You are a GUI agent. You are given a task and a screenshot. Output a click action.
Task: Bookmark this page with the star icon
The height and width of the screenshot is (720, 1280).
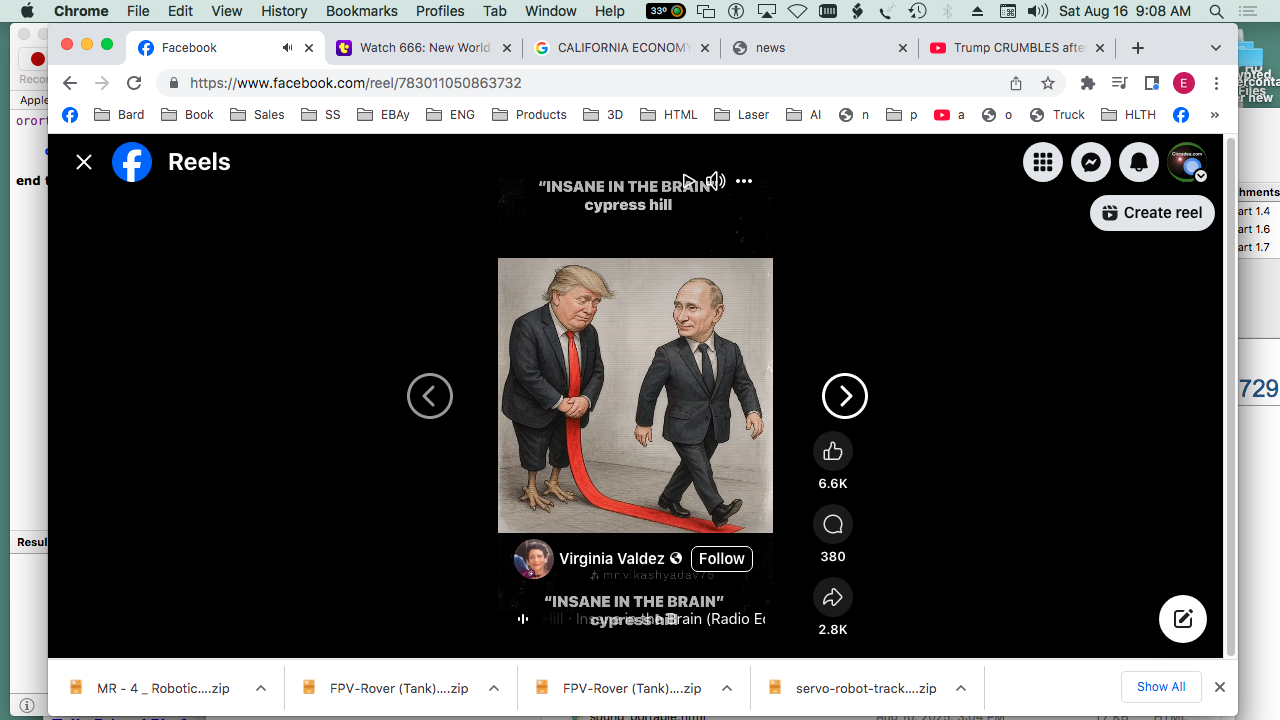(x=1048, y=83)
